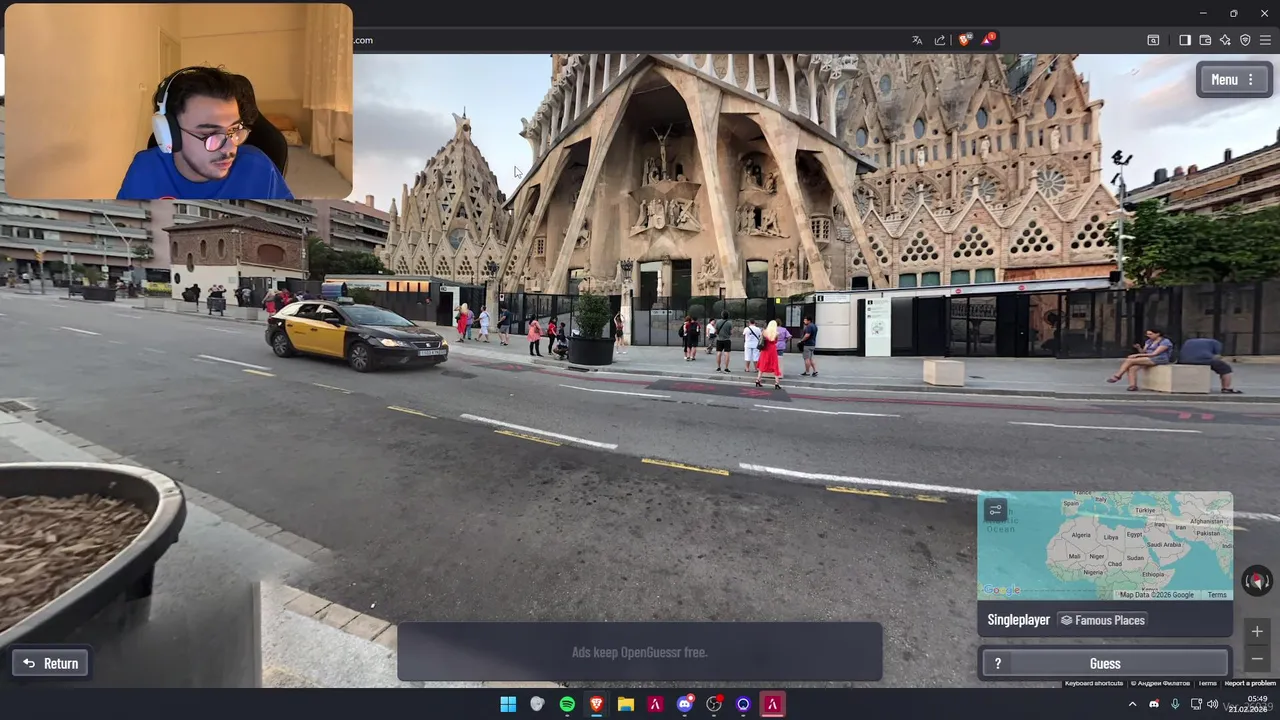Open the Brave Wallet icon
The height and width of the screenshot is (720, 1280).
coord(1205,40)
